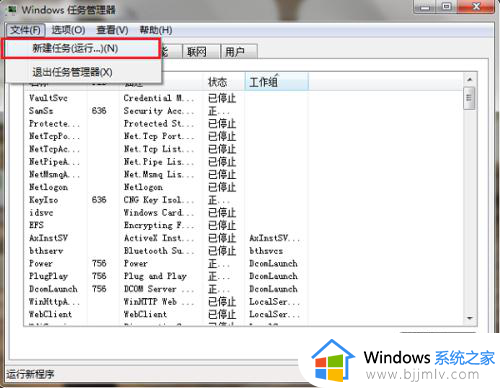Viewport: 500px width, 388px height.
Task: Minimize the Task Manager window
Action: pos(425,7)
